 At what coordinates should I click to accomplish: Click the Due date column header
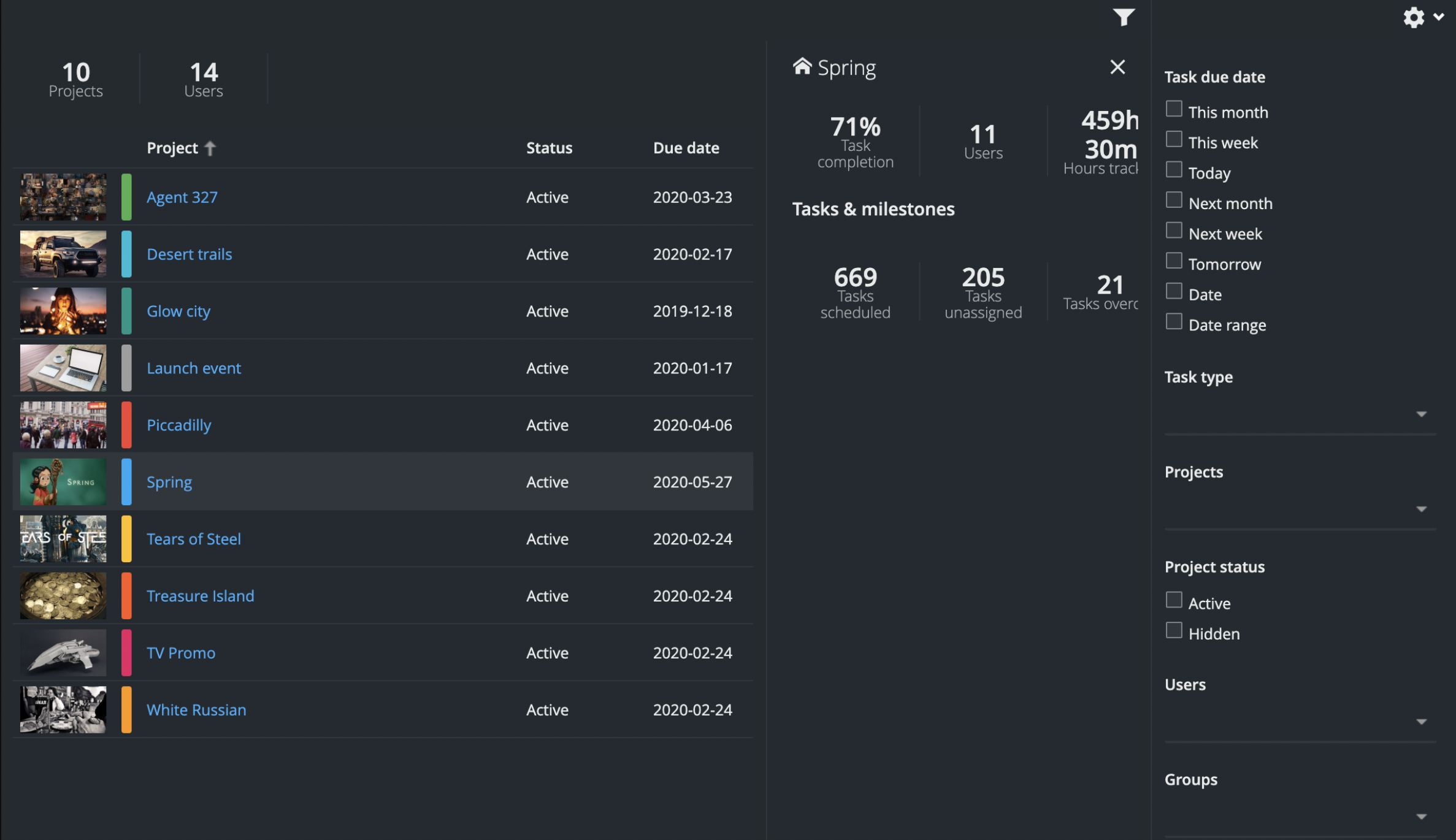click(x=686, y=147)
